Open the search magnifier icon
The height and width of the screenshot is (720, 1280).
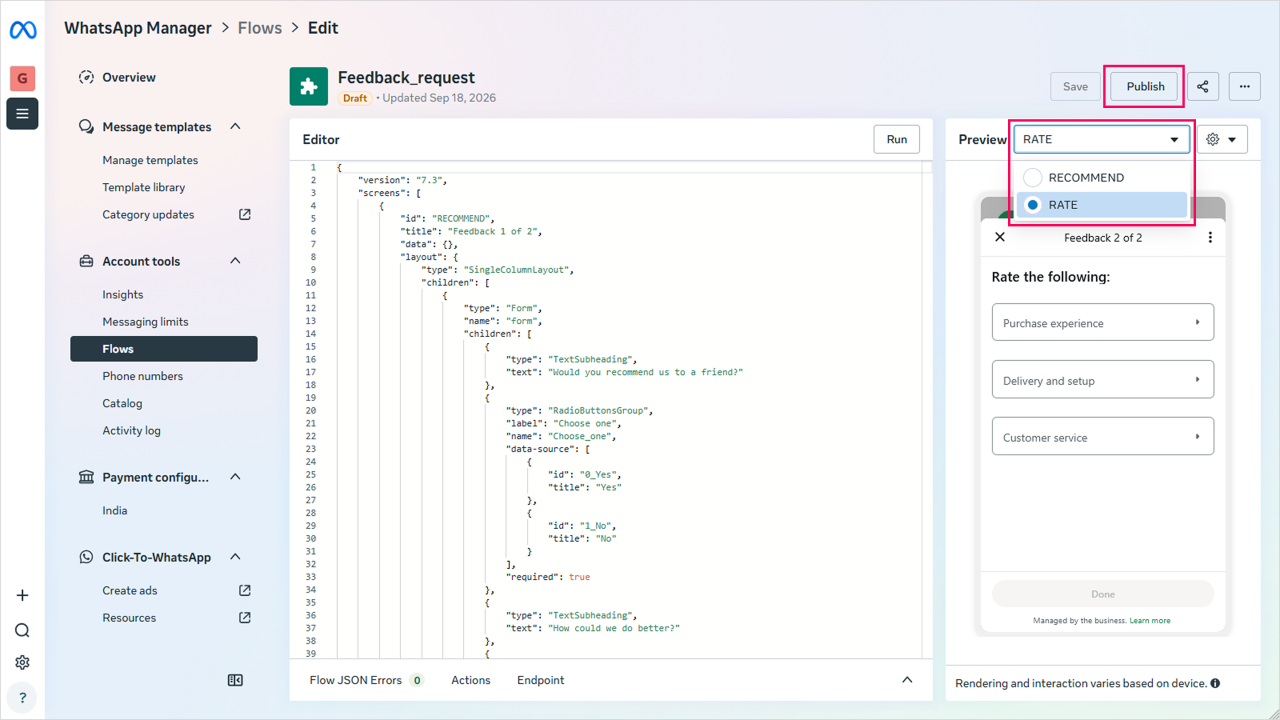22,630
